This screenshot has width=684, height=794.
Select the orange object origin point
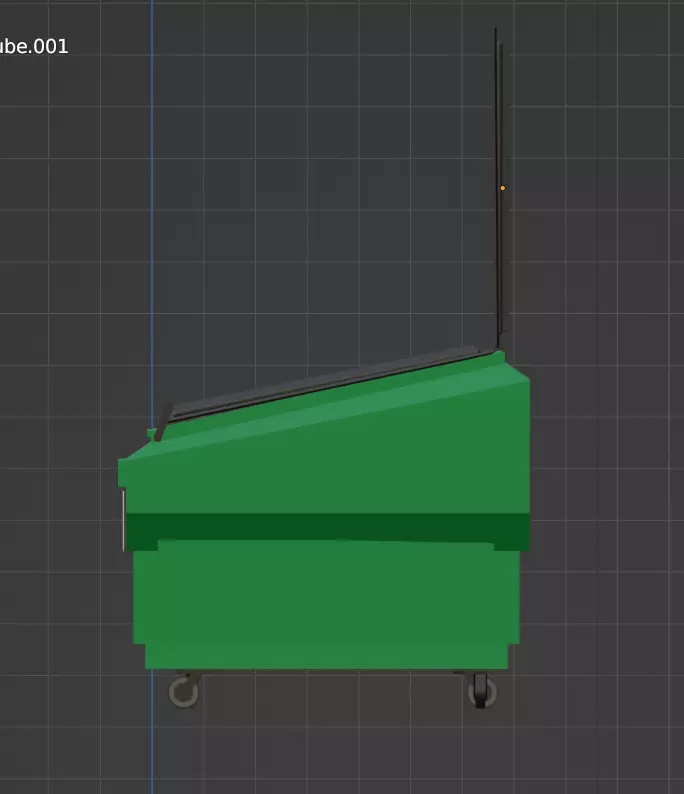point(502,188)
